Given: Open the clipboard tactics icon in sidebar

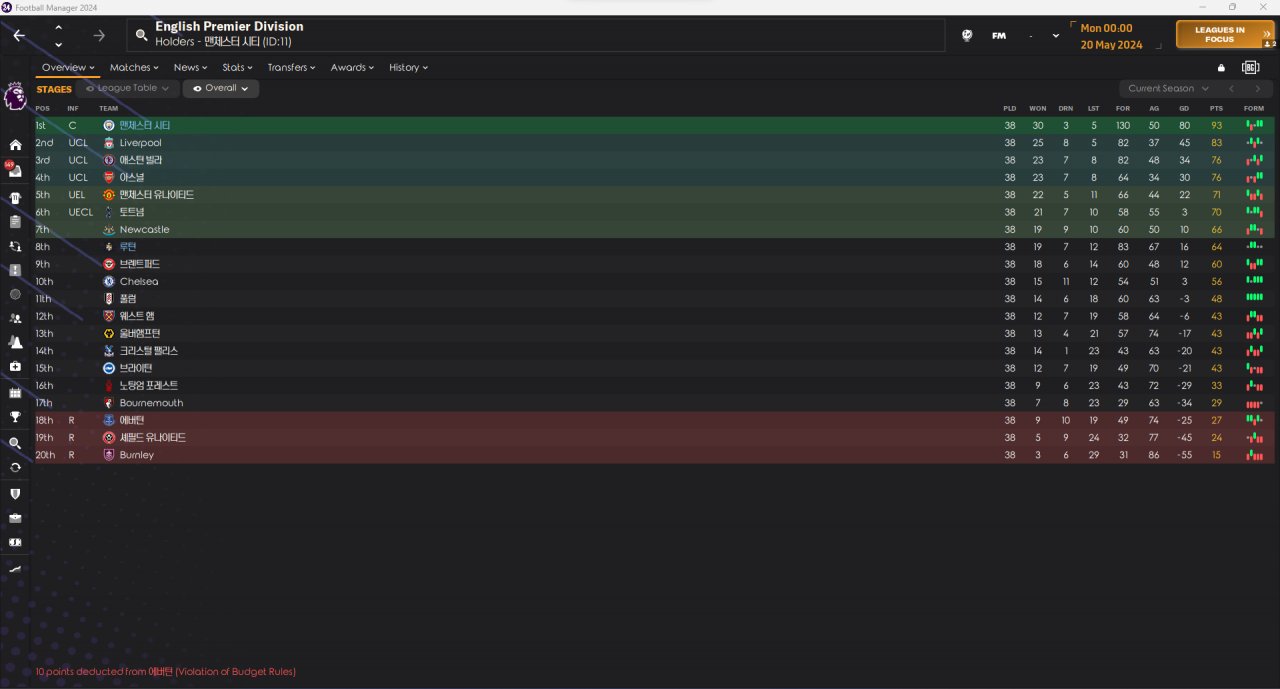Looking at the screenshot, I should [x=15, y=221].
